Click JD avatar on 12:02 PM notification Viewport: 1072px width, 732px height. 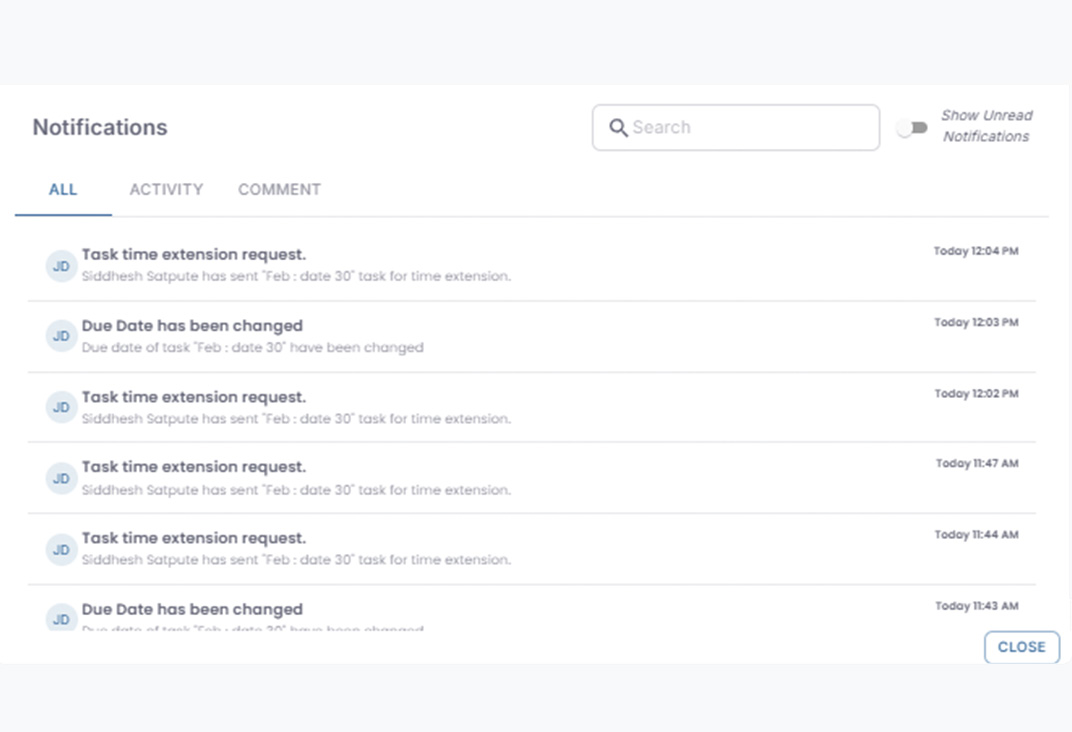tap(61, 407)
